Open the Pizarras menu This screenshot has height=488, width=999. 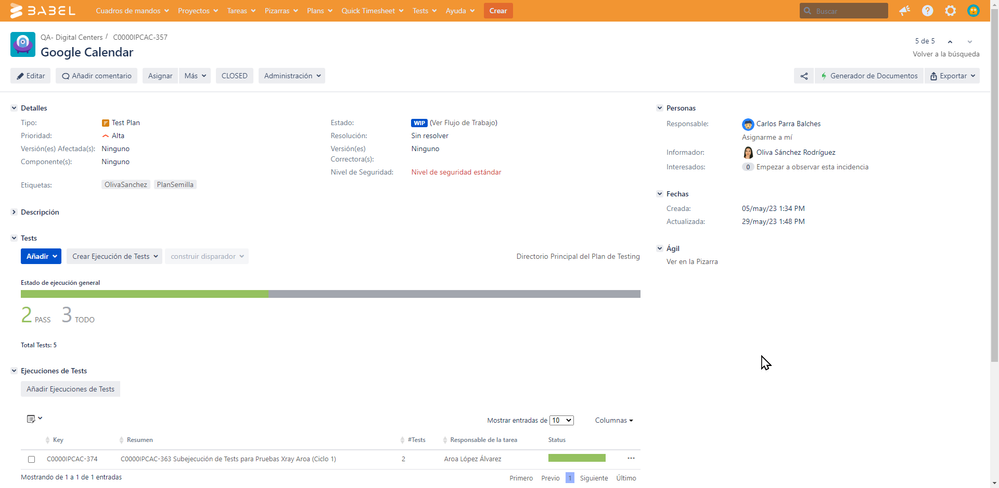click(282, 11)
